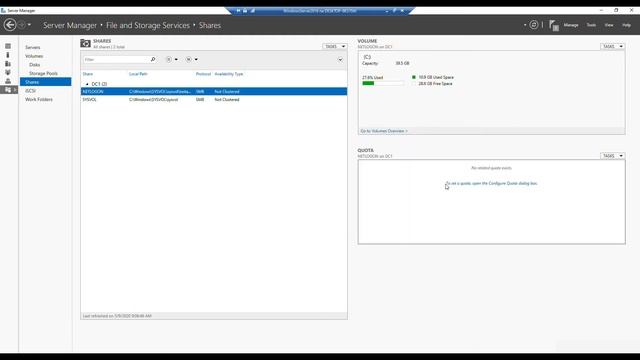Click the filter search magnifier icon

[x=153, y=60]
